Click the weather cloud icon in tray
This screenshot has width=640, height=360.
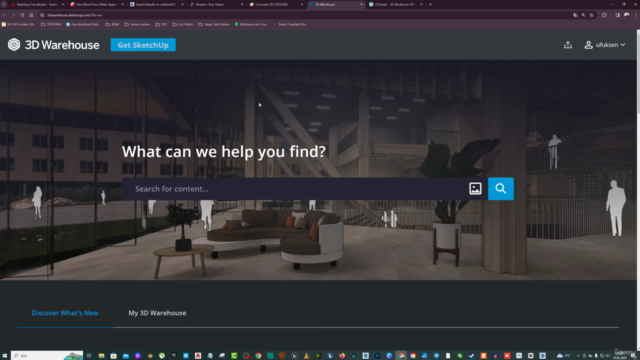(560, 356)
